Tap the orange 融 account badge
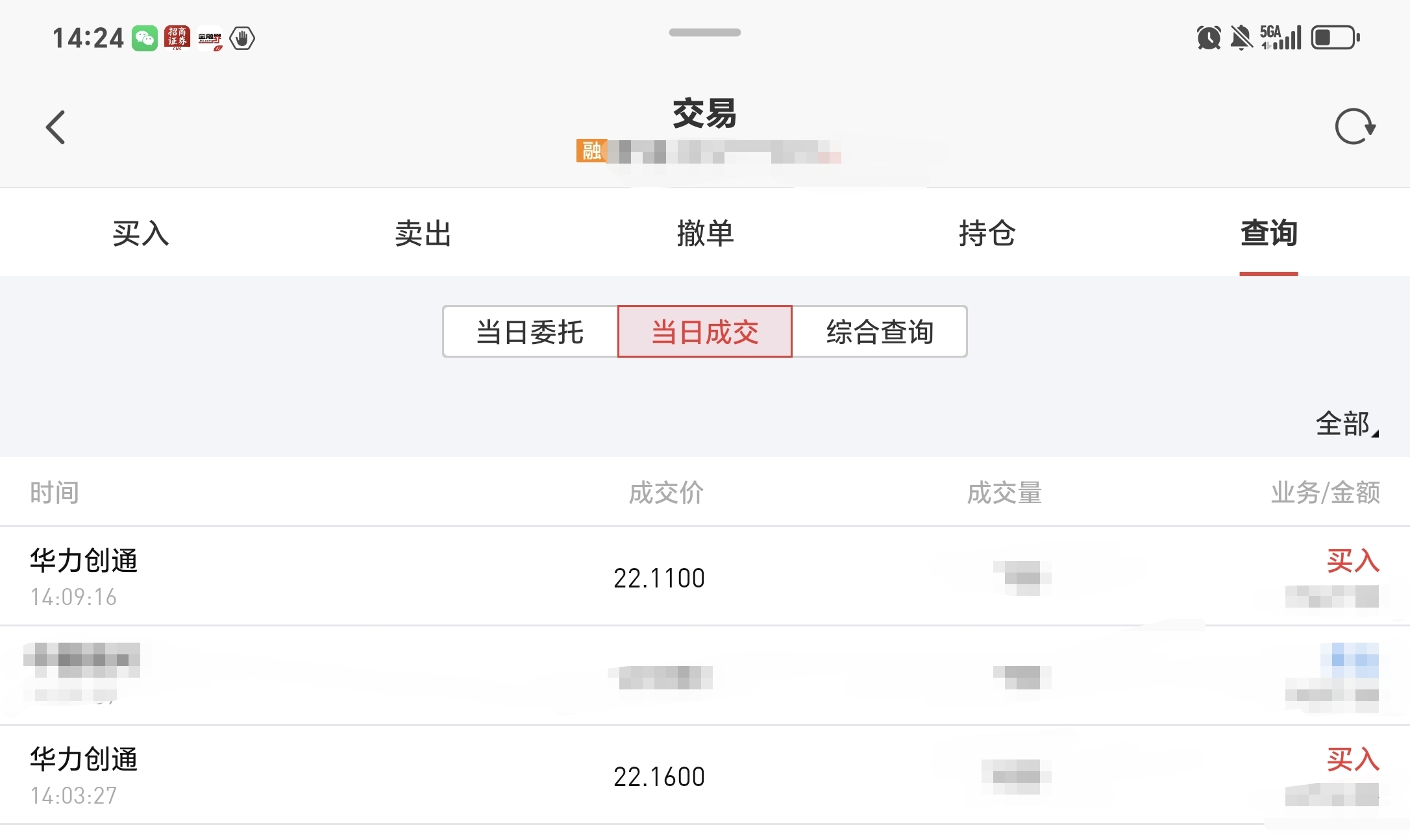Viewport: 1410px width, 840px height. point(591,151)
